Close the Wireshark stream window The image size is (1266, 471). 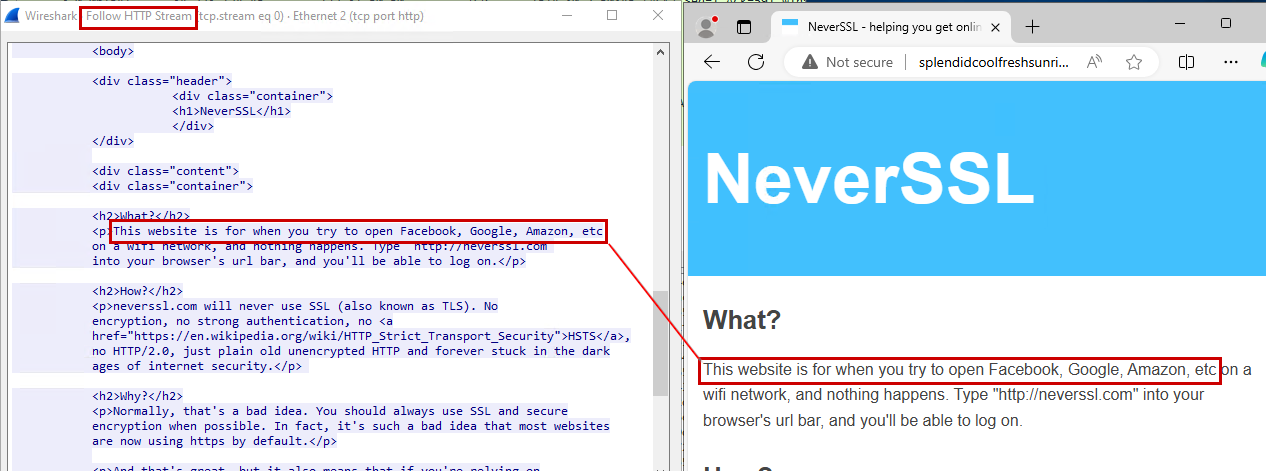658,16
